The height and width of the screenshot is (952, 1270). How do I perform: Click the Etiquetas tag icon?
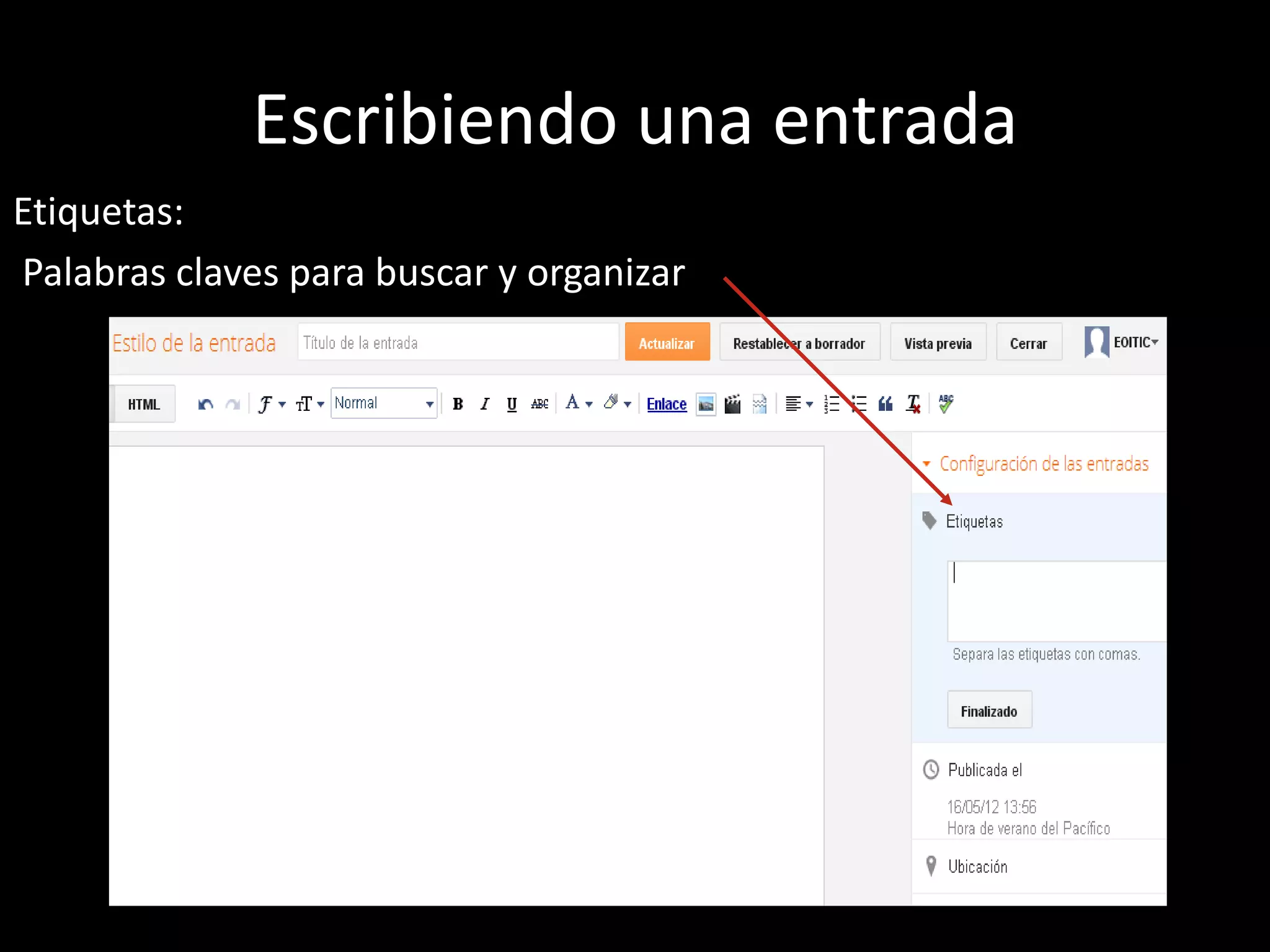929,521
